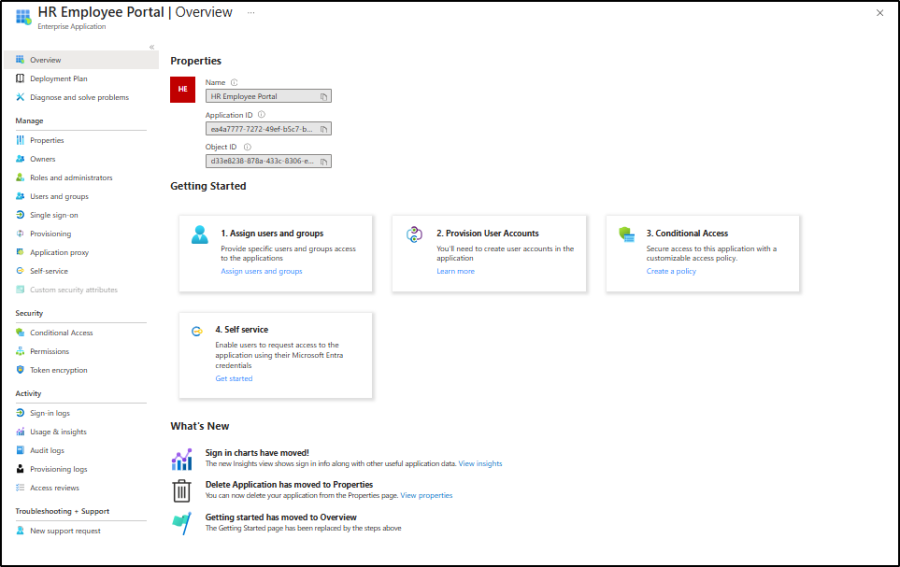Screen dimensions: 900x567
Task: Click the Object ID text field
Action: pyautogui.click(x=268, y=161)
